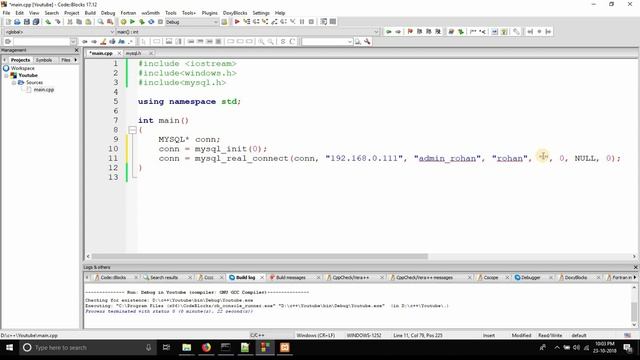Open the Debug menu
Viewport: 640px width, 360px height.
coord(108,13)
